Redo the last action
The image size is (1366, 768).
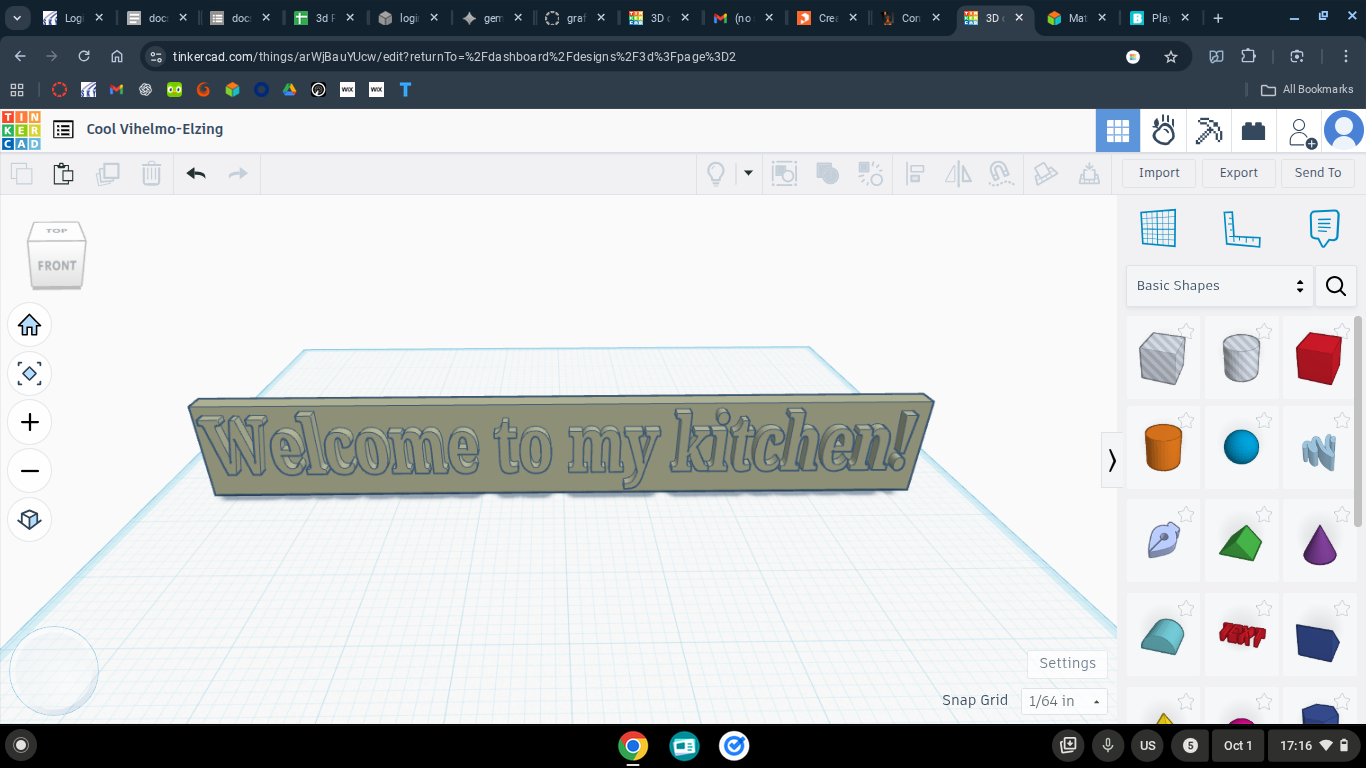238,173
